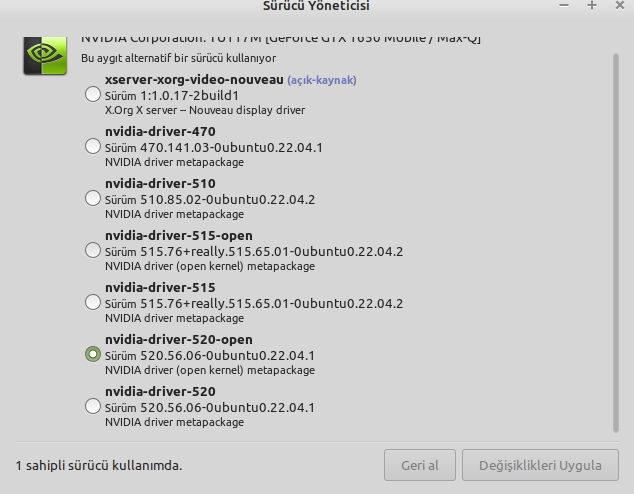
Task: Pick the nvidia-driver-515-open radio option
Action: click(x=93, y=250)
